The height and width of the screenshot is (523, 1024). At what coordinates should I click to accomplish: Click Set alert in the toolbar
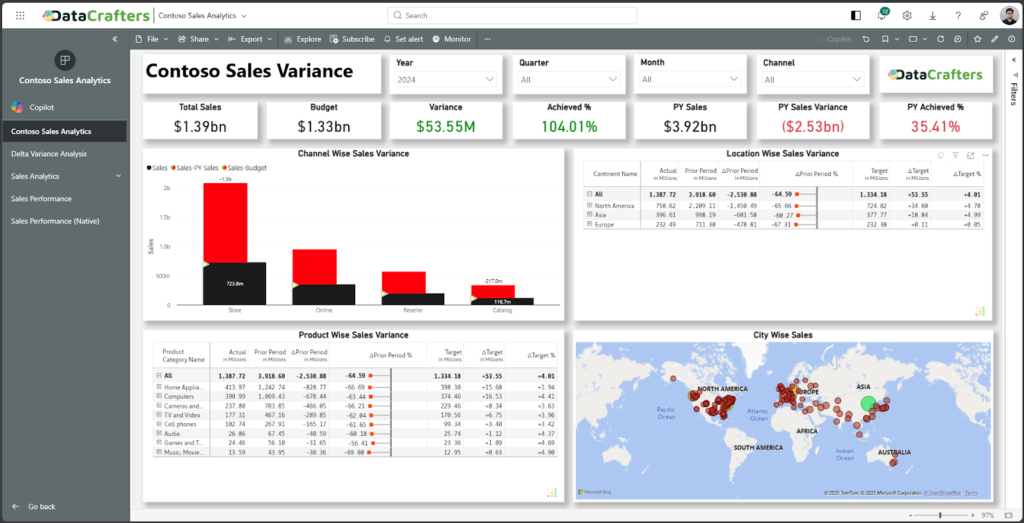(x=403, y=39)
